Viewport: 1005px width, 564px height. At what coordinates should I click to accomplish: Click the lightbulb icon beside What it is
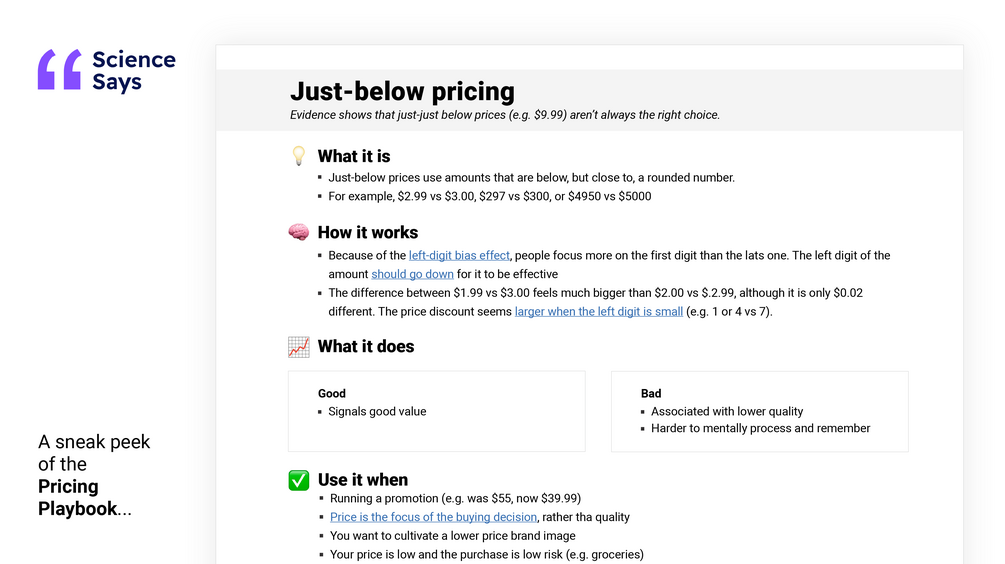[x=298, y=156]
